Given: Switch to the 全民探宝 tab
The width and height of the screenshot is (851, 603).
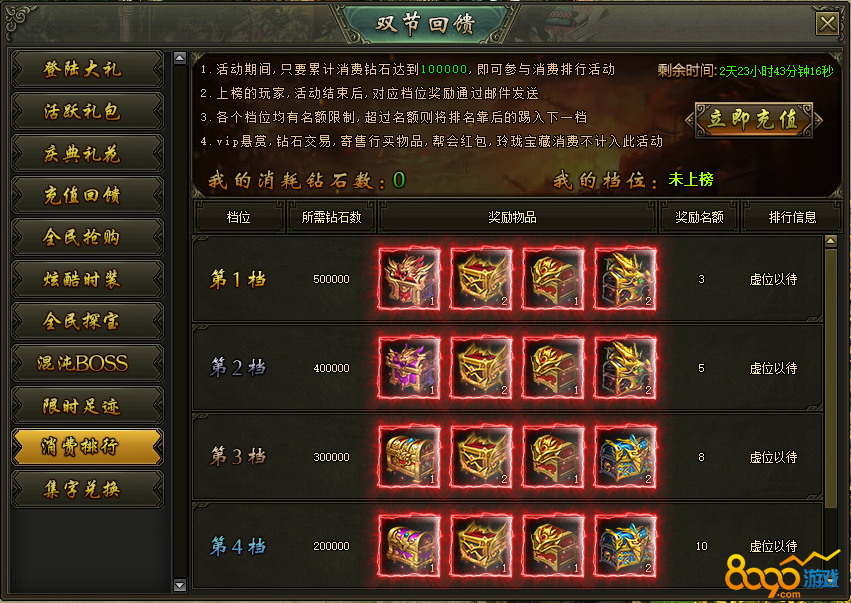Looking at the screenshot, I should point(87,321).
